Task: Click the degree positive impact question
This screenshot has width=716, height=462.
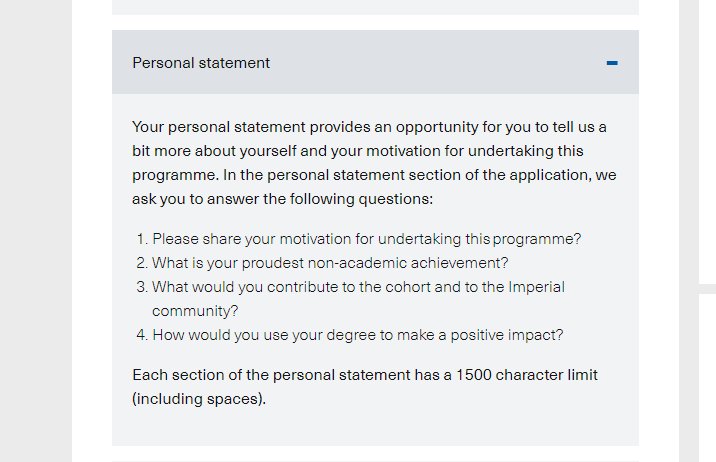Action: click(x=358, y=335)
